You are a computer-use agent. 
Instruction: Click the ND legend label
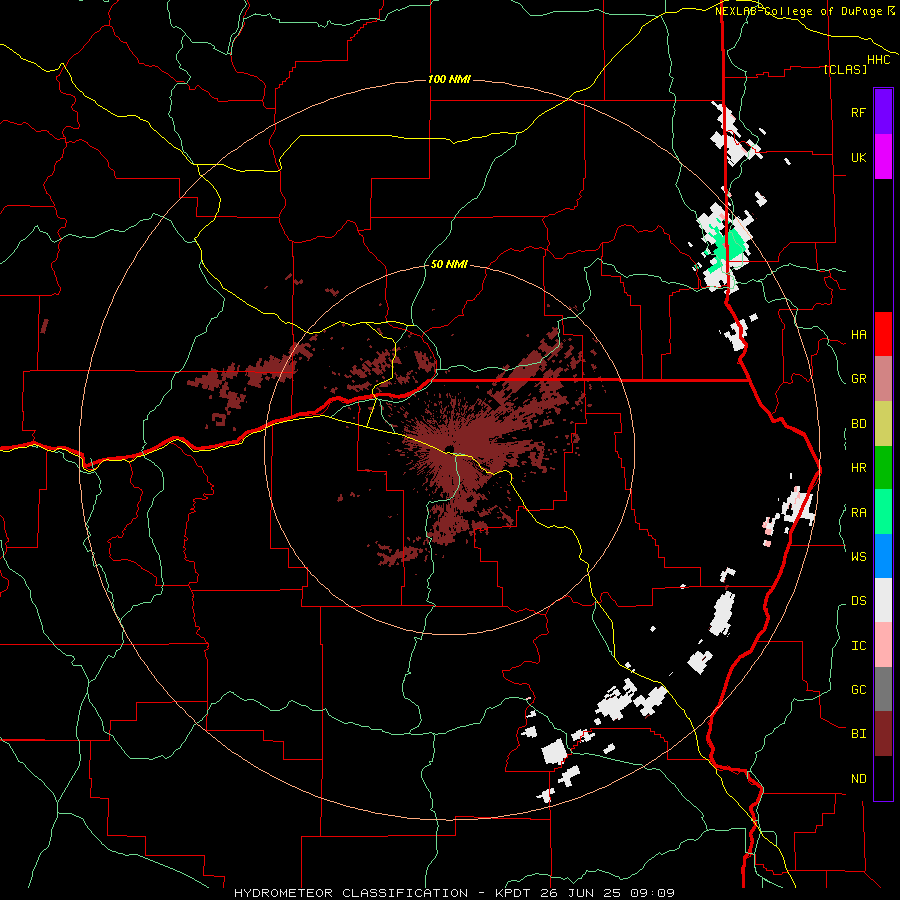[858, 779]
